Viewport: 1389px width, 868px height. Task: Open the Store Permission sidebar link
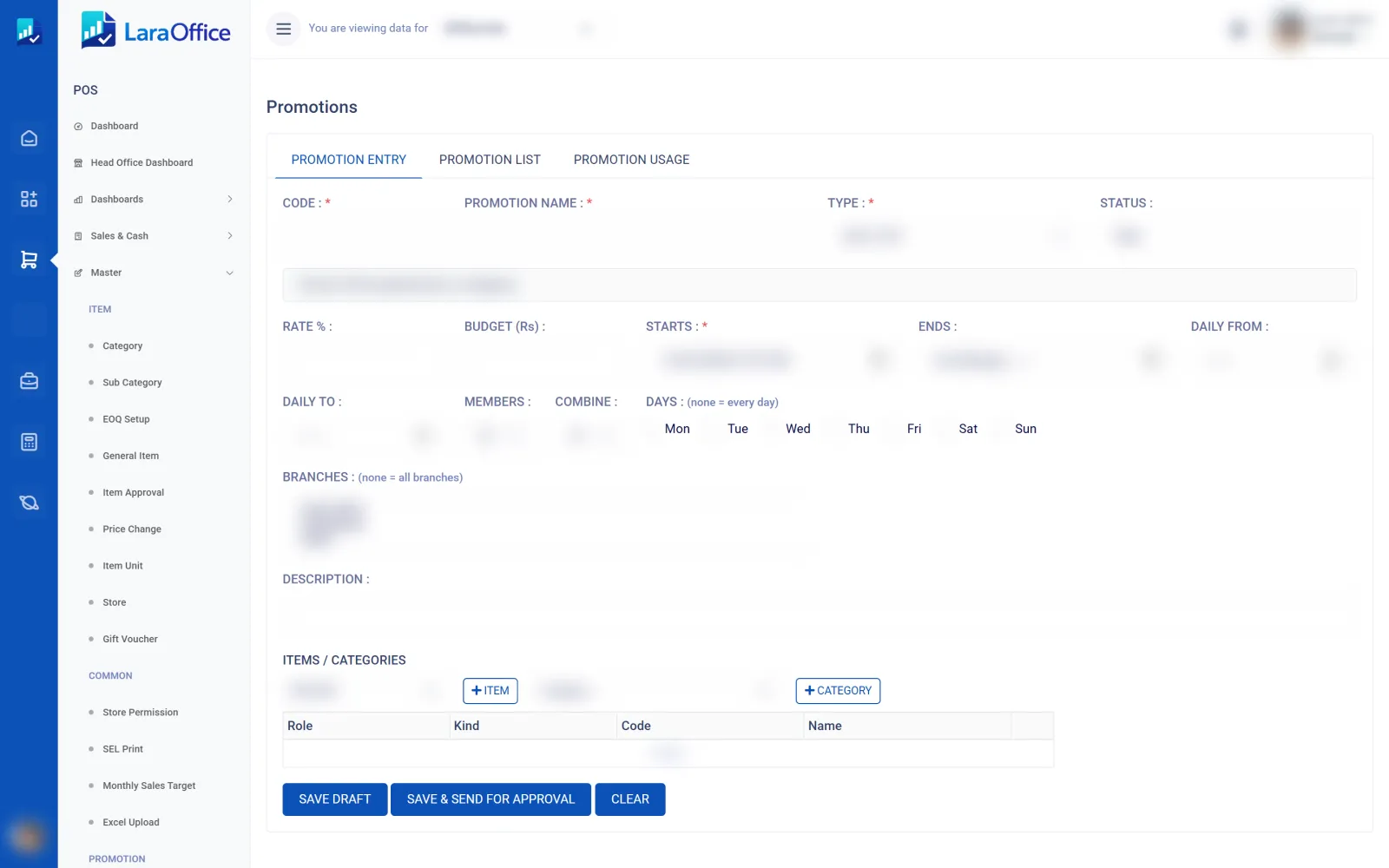click(141, 713)
